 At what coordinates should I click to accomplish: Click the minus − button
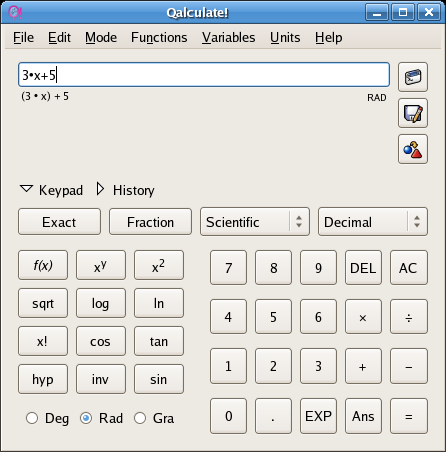409,366
